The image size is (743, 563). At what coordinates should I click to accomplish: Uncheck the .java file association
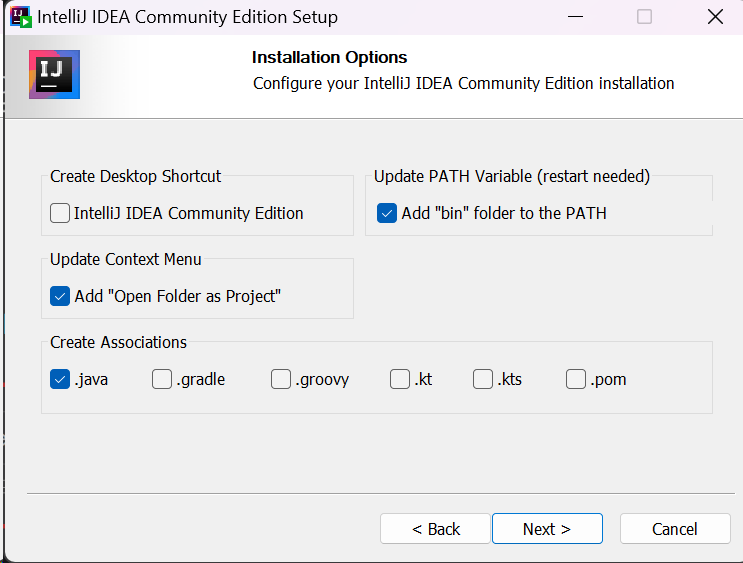coord(60,379)
